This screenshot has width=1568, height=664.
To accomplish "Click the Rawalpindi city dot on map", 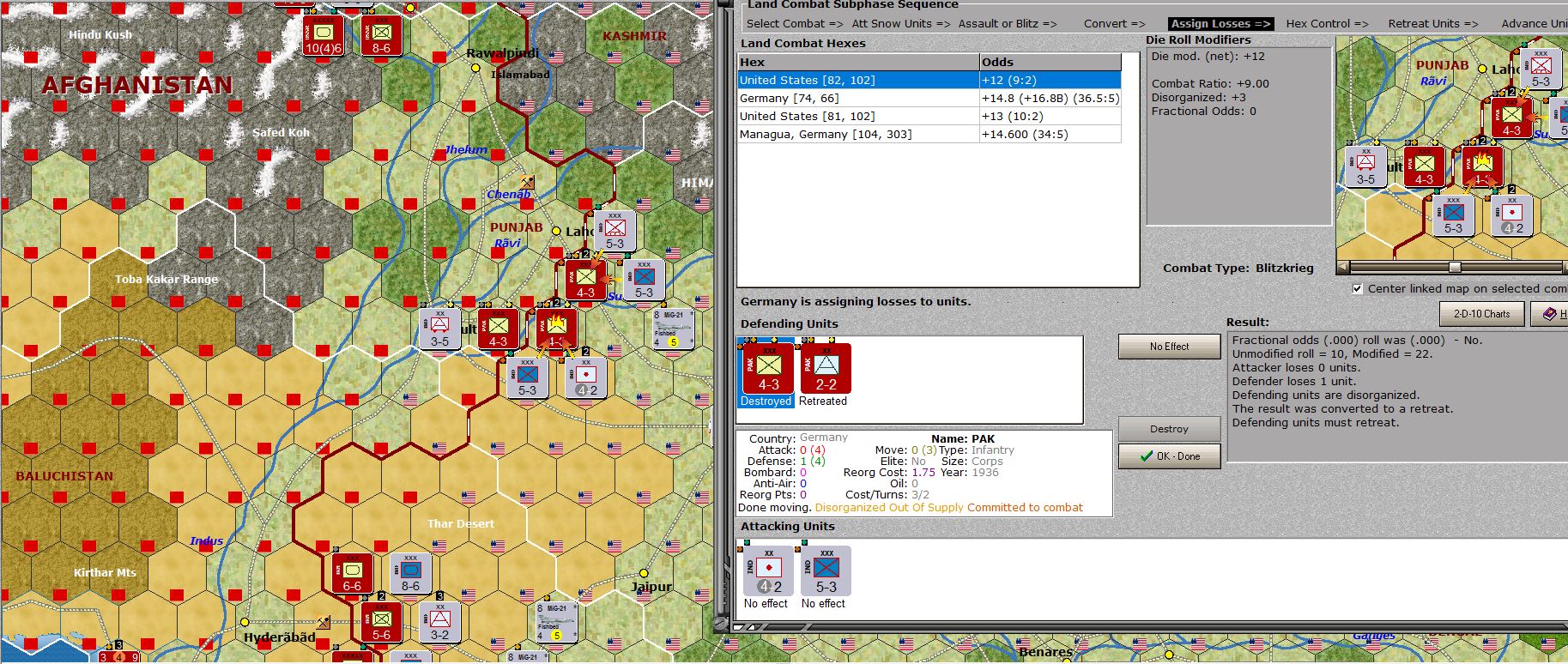I will pos(475,67).
